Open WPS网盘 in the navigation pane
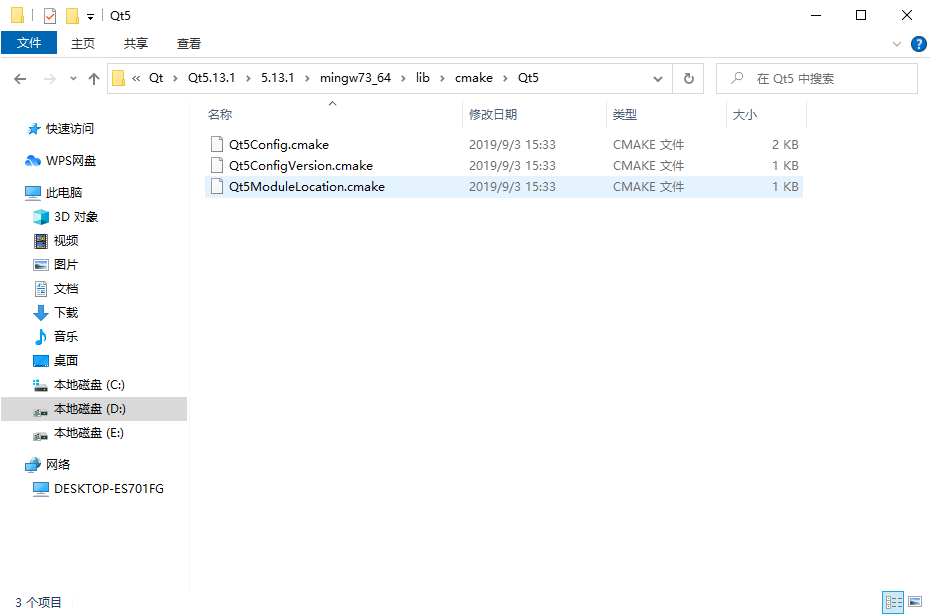This screenshot has width=931, height=615. tap(60, 161)
